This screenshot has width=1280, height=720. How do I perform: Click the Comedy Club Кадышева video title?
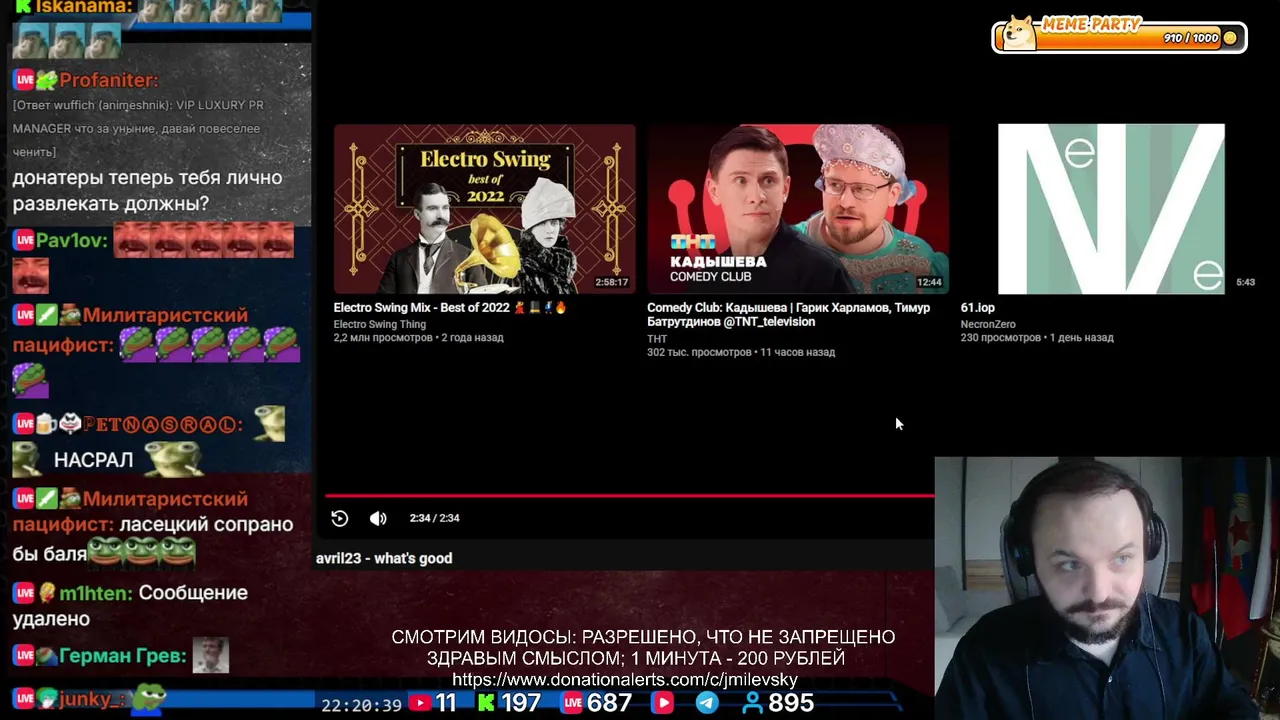click(x=788, y=315)
